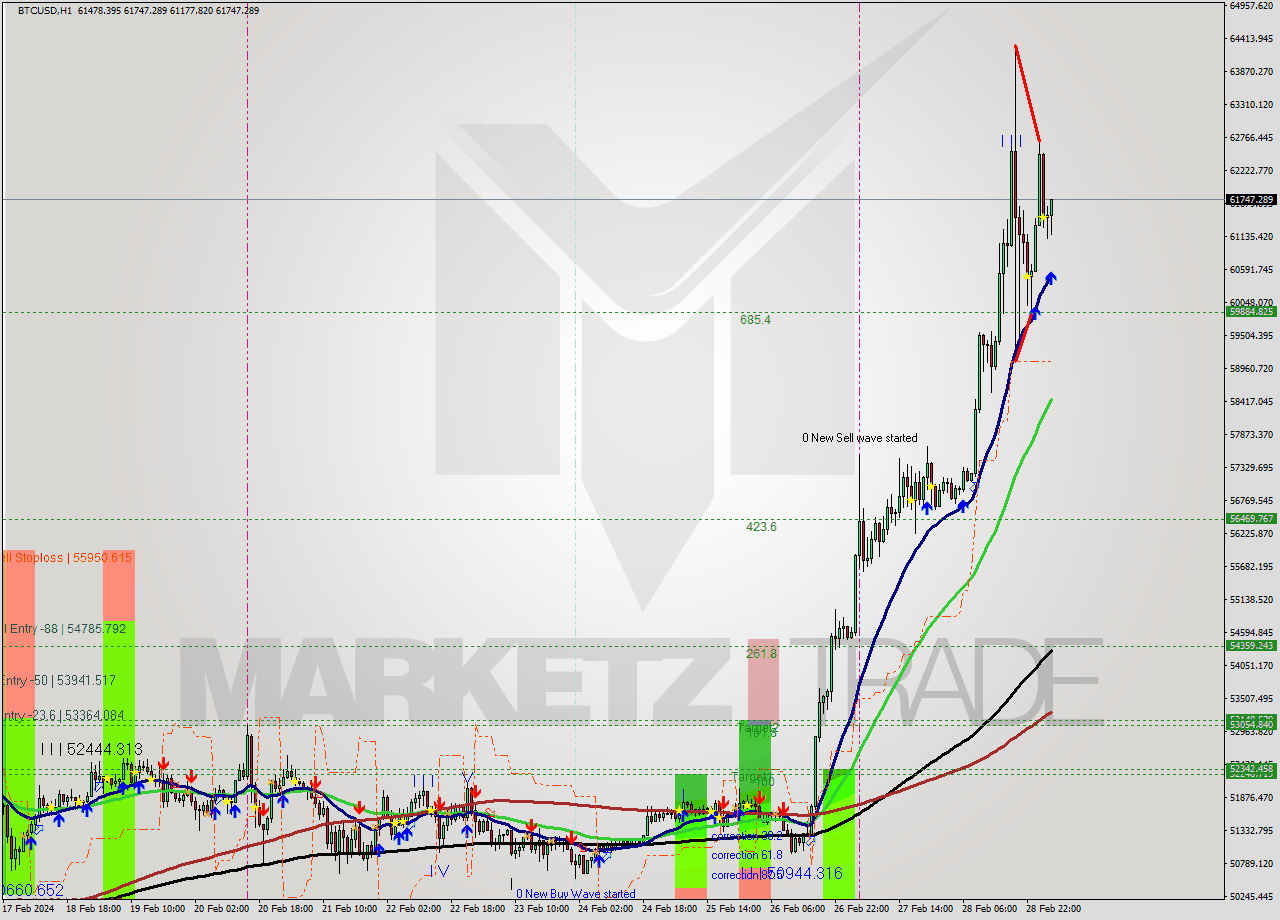Click the Entry -23.6 53364.084 label

64,716
